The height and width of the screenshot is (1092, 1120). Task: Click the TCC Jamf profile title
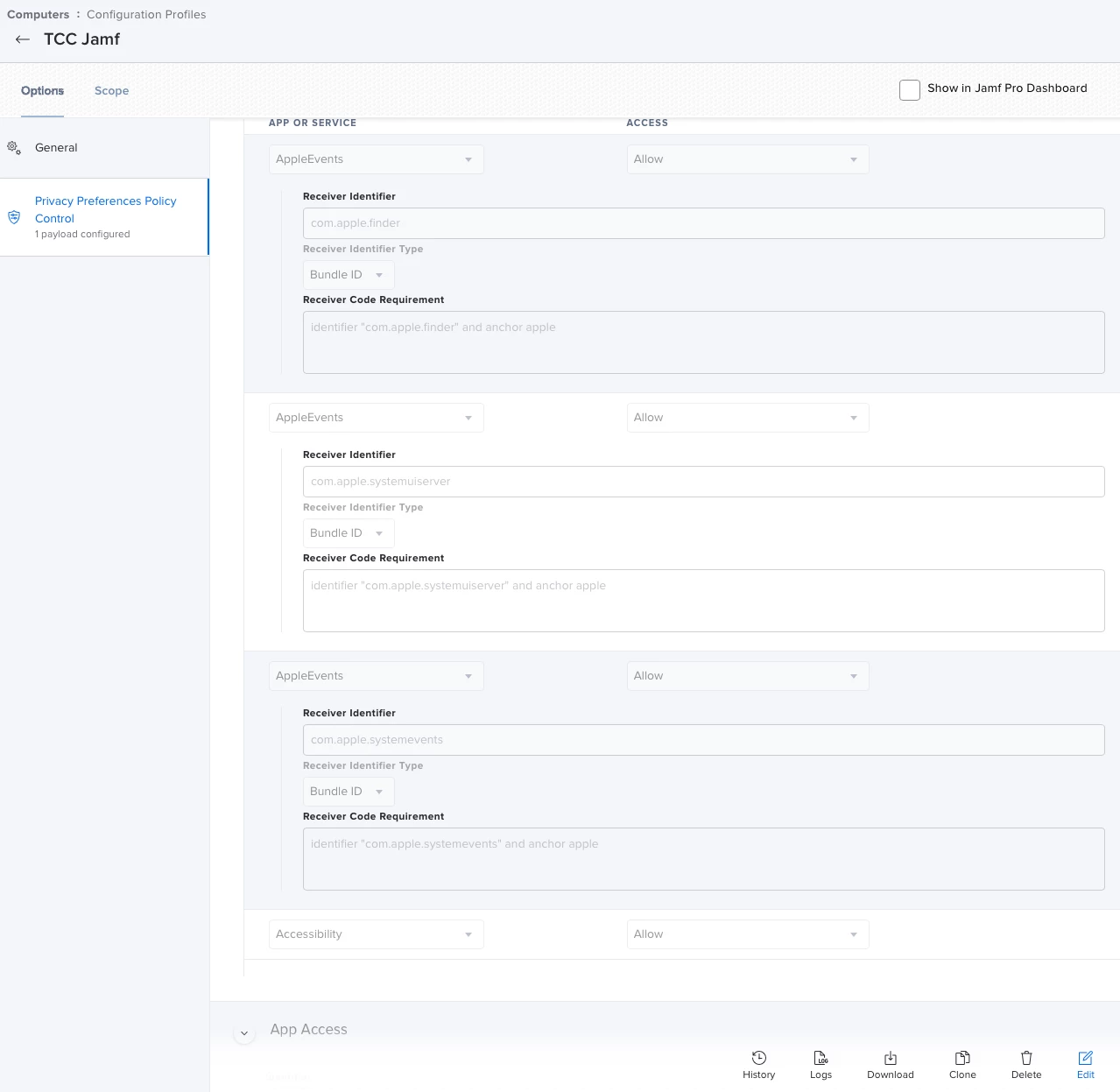pos(81,39)
